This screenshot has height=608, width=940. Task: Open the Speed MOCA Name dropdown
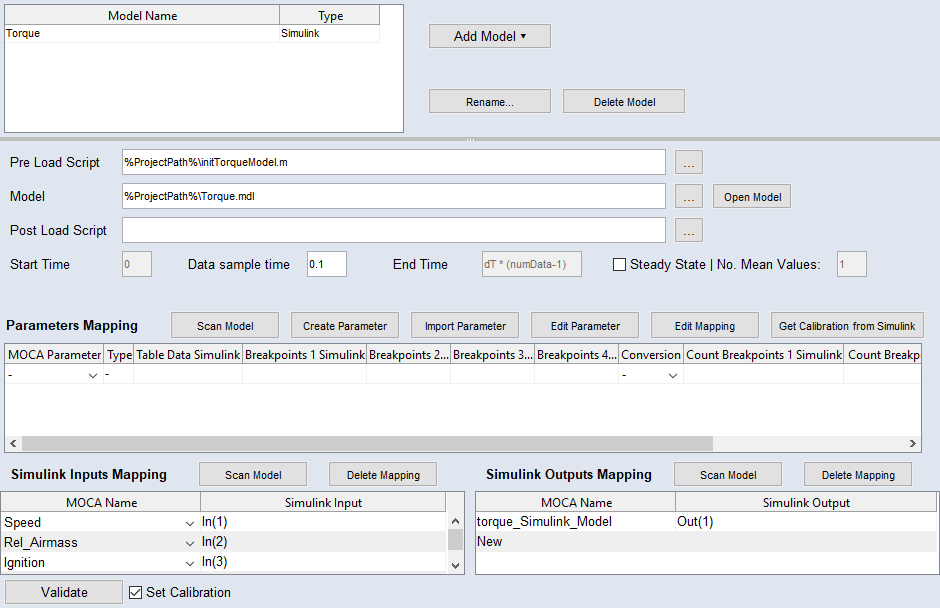(190, 523)
